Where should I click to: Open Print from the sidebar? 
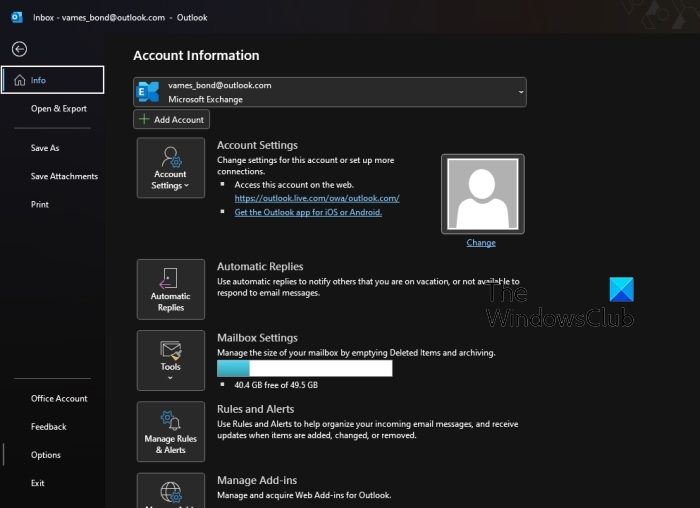tap(39, 204)
